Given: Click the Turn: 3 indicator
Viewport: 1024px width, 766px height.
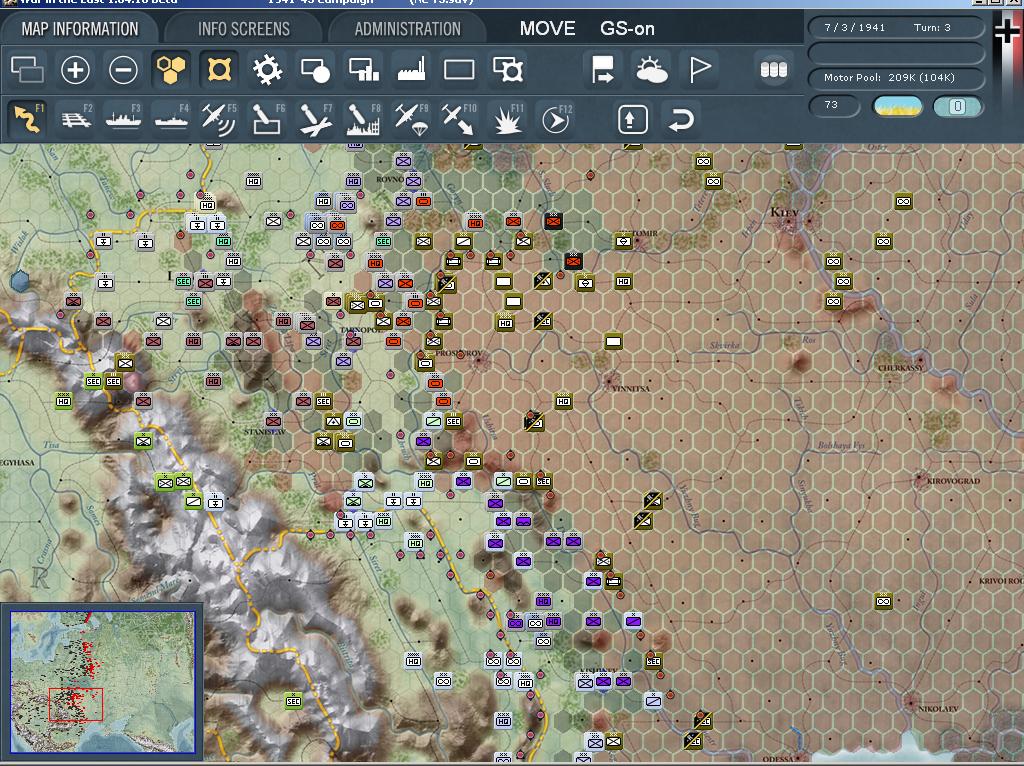Looking at the screenshot, I should pos(932,27).
